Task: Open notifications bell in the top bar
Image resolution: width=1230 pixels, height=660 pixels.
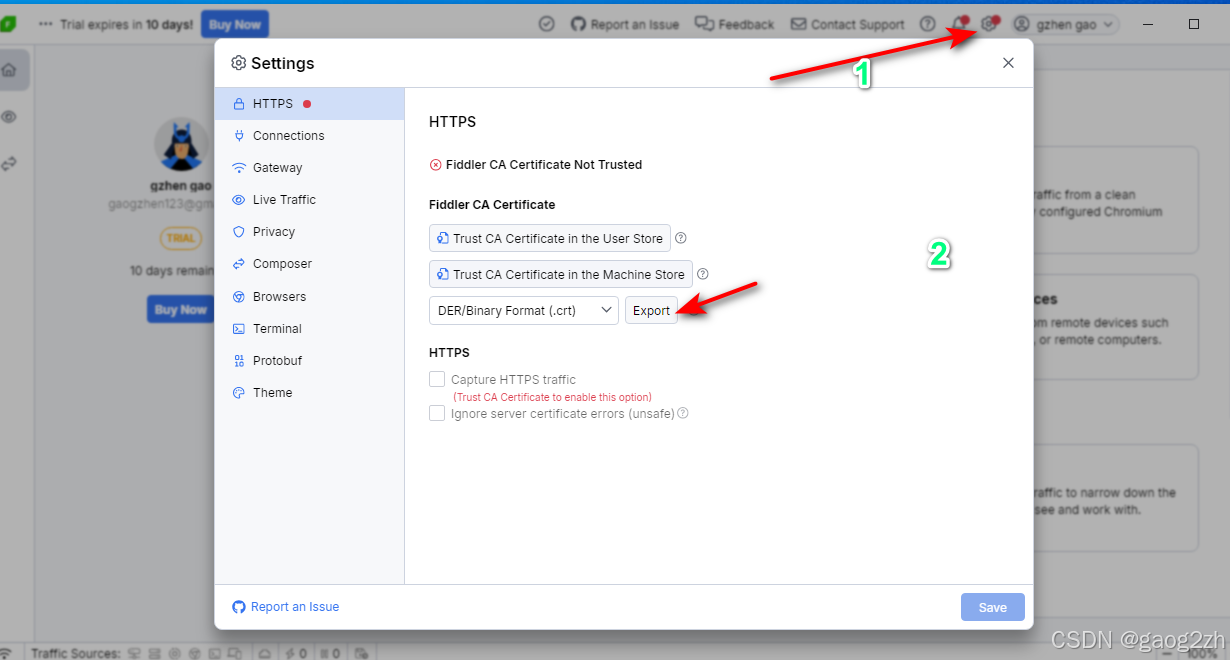Action: coord(959,24)
